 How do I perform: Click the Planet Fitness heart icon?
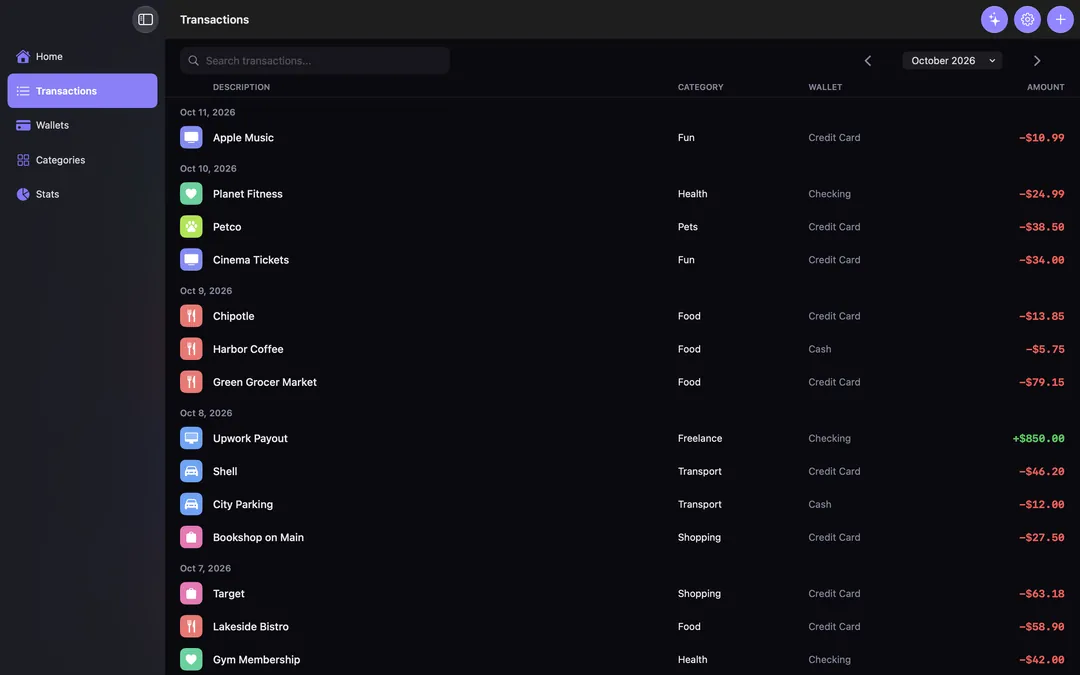point(191,194)
